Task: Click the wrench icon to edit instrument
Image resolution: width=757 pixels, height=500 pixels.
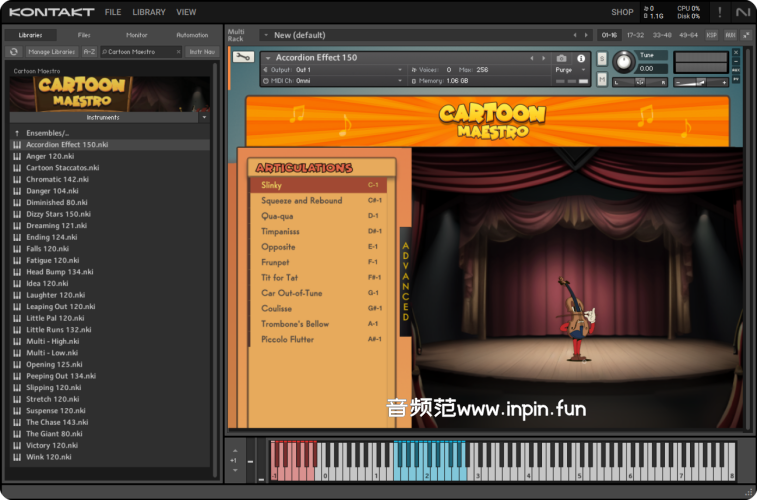Action: (x=241, y=57)
